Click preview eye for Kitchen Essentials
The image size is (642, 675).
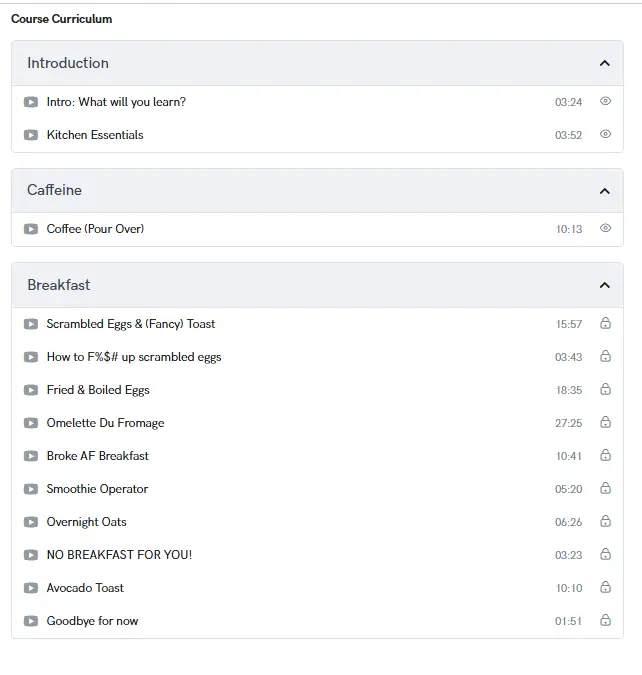click(x=605, y=135)
